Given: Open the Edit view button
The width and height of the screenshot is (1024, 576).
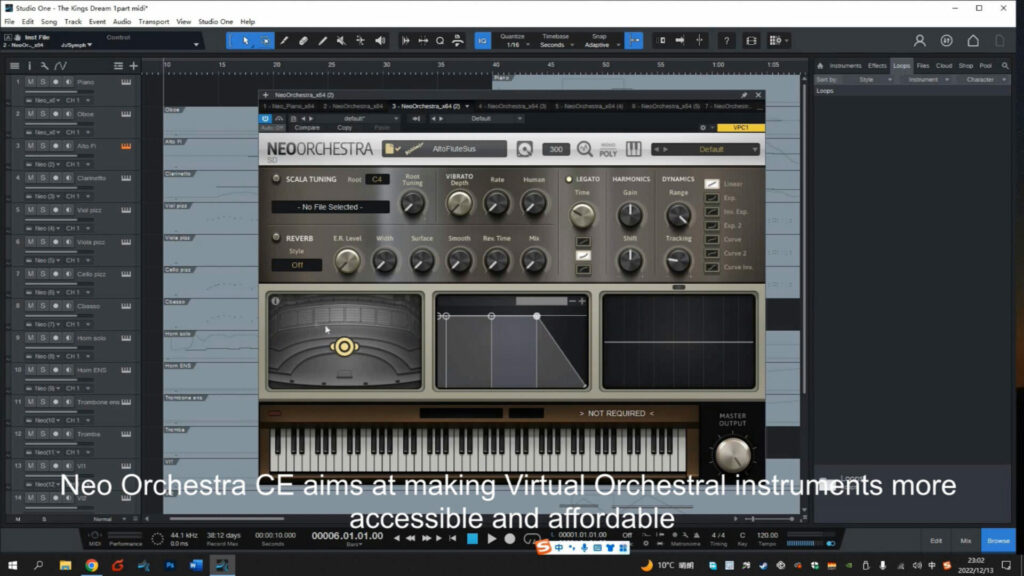Looking at the screenshot, I should tap(936, 541).
